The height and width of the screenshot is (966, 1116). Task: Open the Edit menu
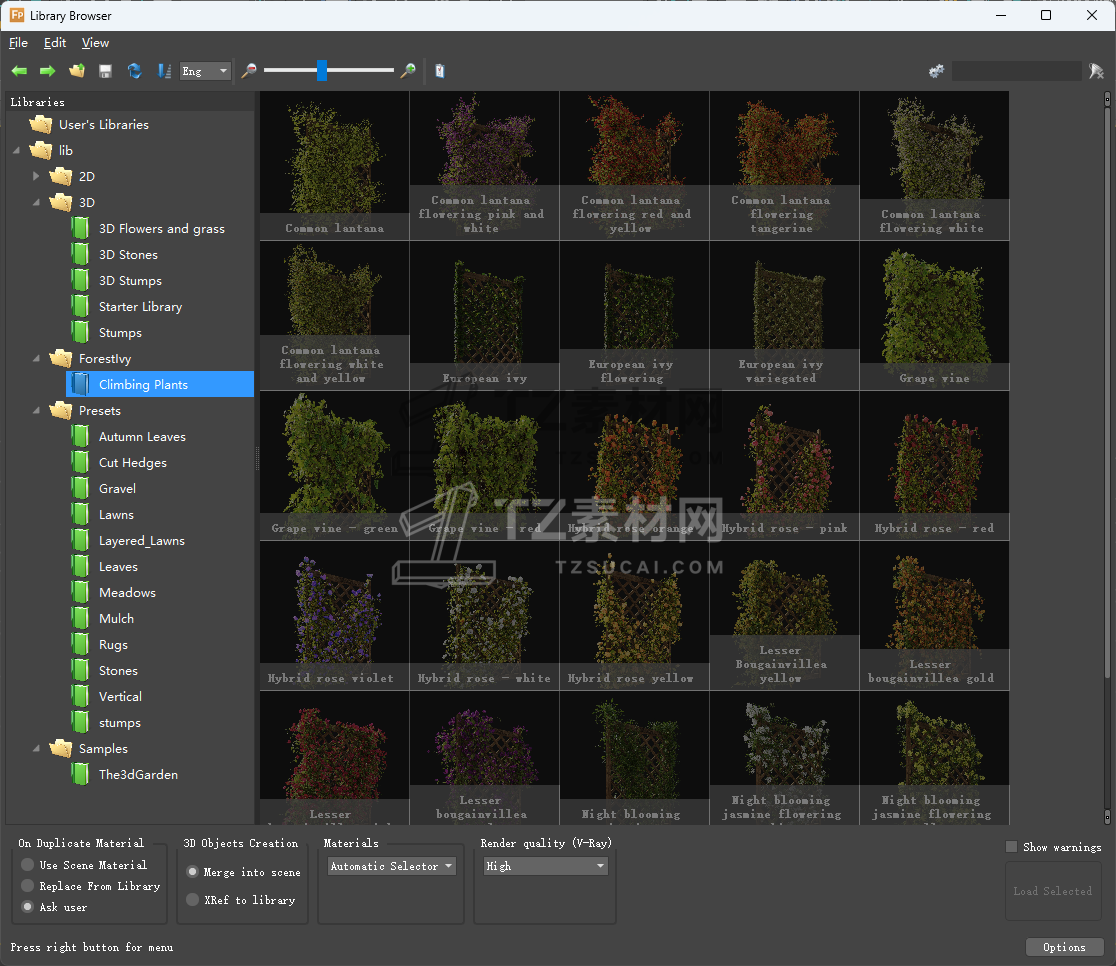pos(55,43)
